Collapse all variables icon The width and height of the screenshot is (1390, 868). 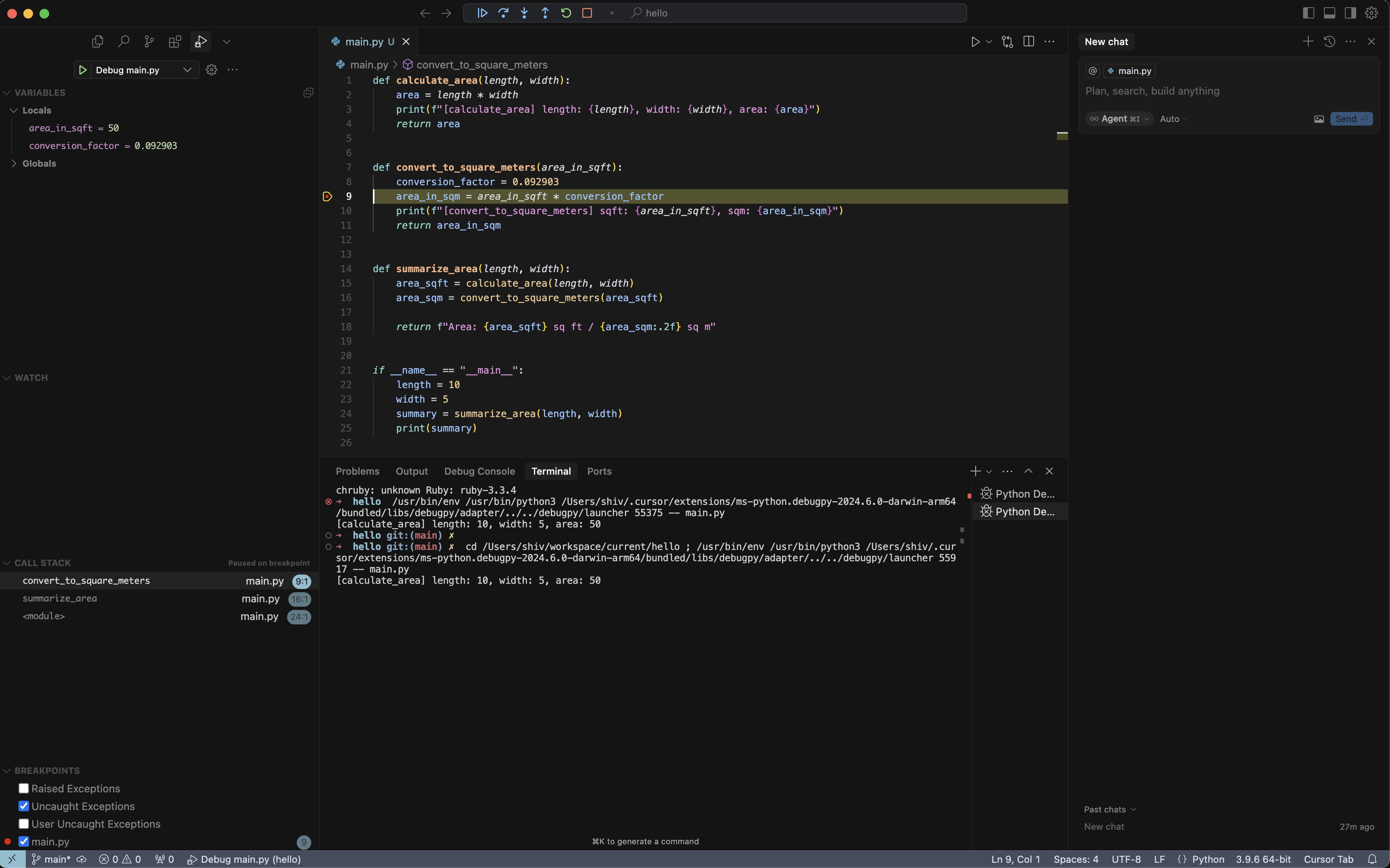308,93
